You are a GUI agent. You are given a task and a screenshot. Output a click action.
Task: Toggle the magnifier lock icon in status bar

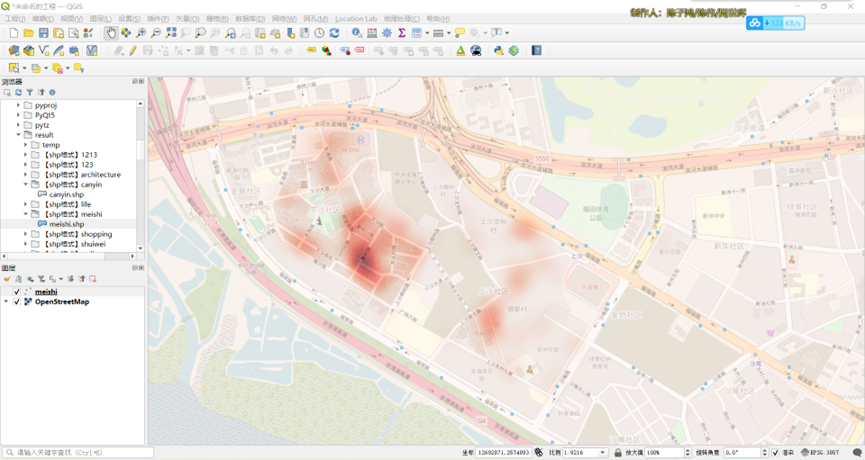click(x=618, y=452)
